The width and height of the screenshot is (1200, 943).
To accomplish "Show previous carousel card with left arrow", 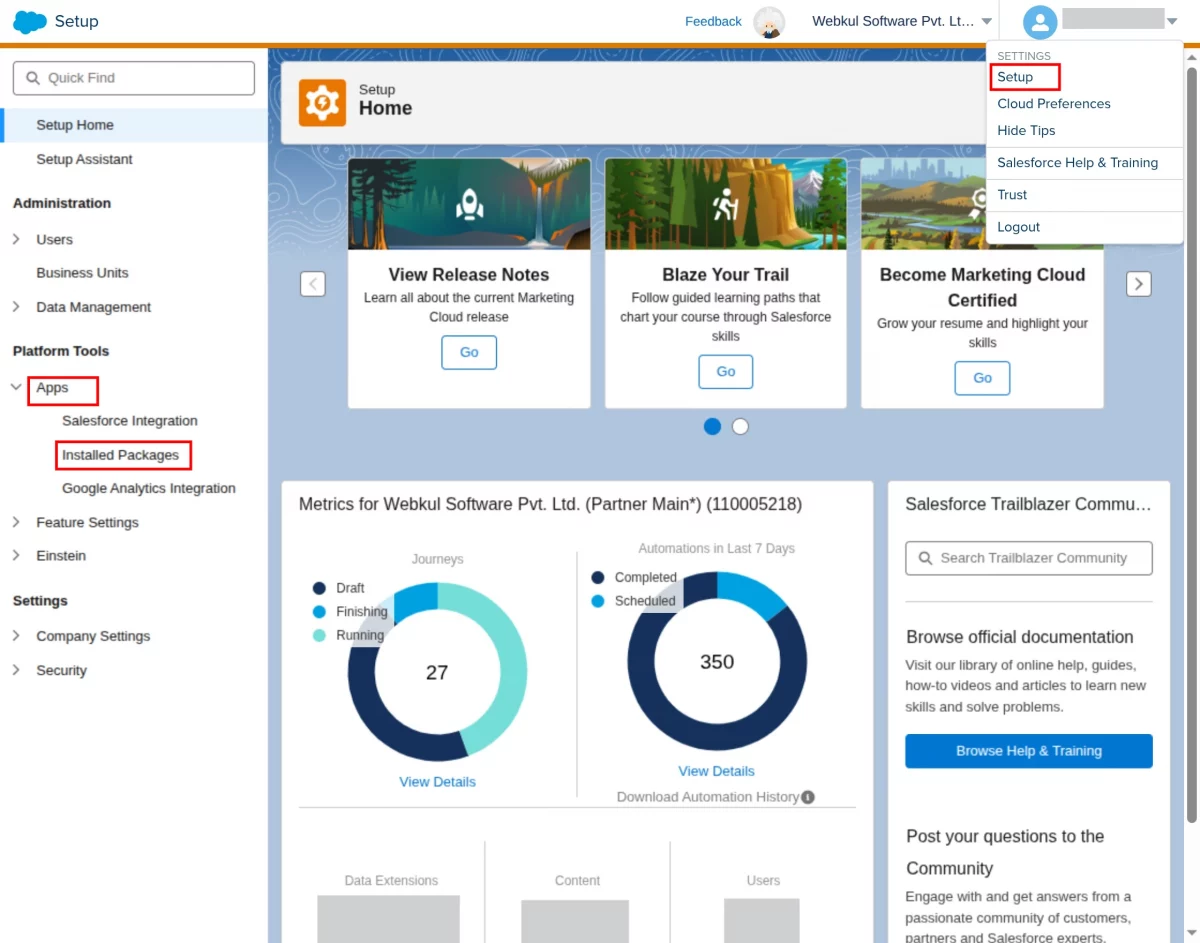I will pos(313,284).
